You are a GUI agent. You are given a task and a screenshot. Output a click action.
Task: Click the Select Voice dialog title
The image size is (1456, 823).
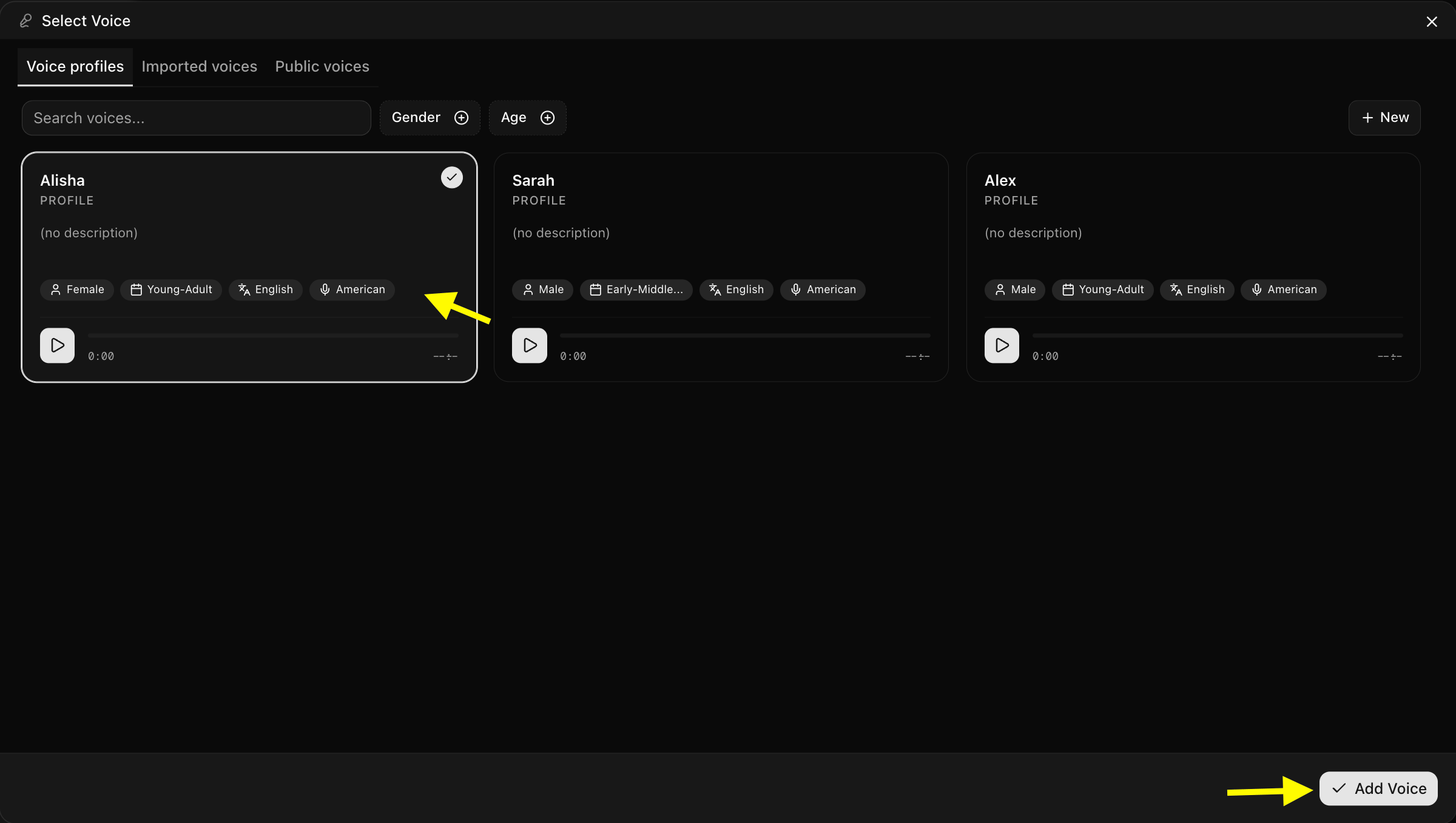[x=86, y=21]
